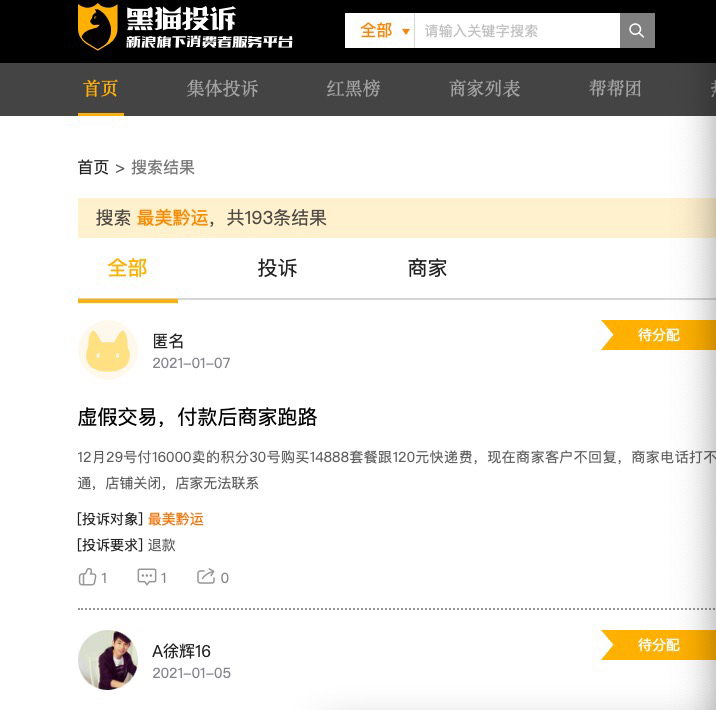The image size is (716, 710).
Task: Open the 最美黔运 merchant link under 投诉对象
Action: (176, 519)
